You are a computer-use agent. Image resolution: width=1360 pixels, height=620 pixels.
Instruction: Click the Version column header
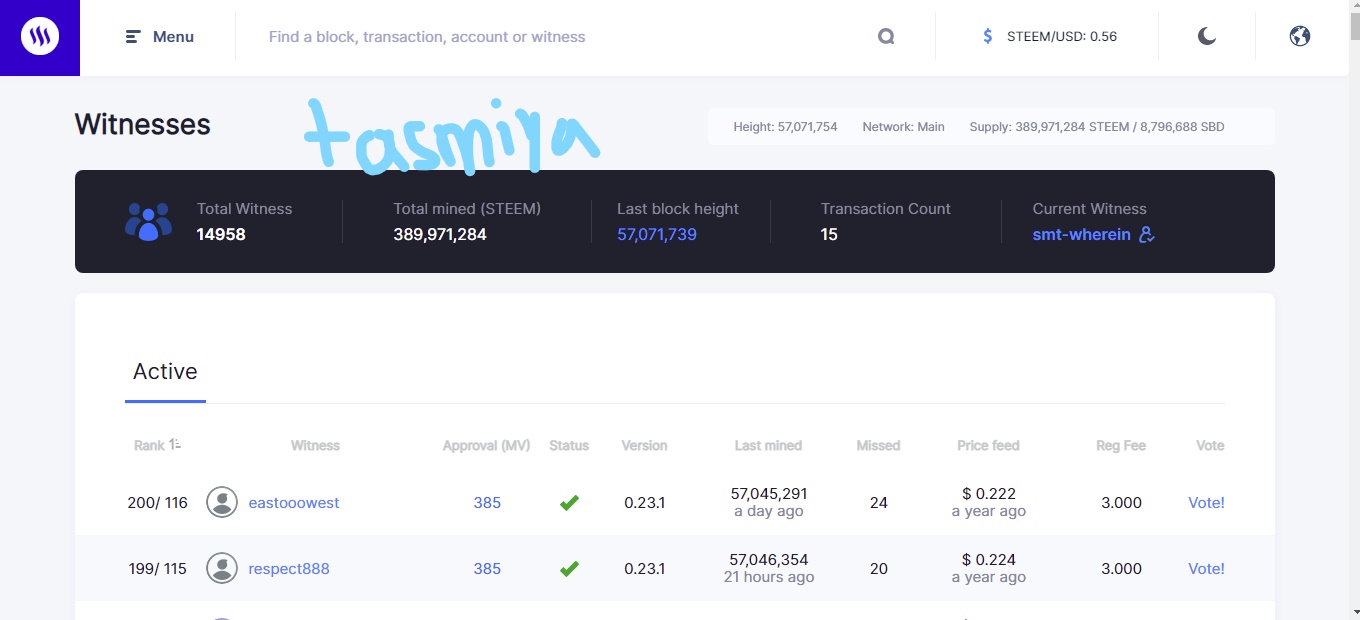(644, 446)
